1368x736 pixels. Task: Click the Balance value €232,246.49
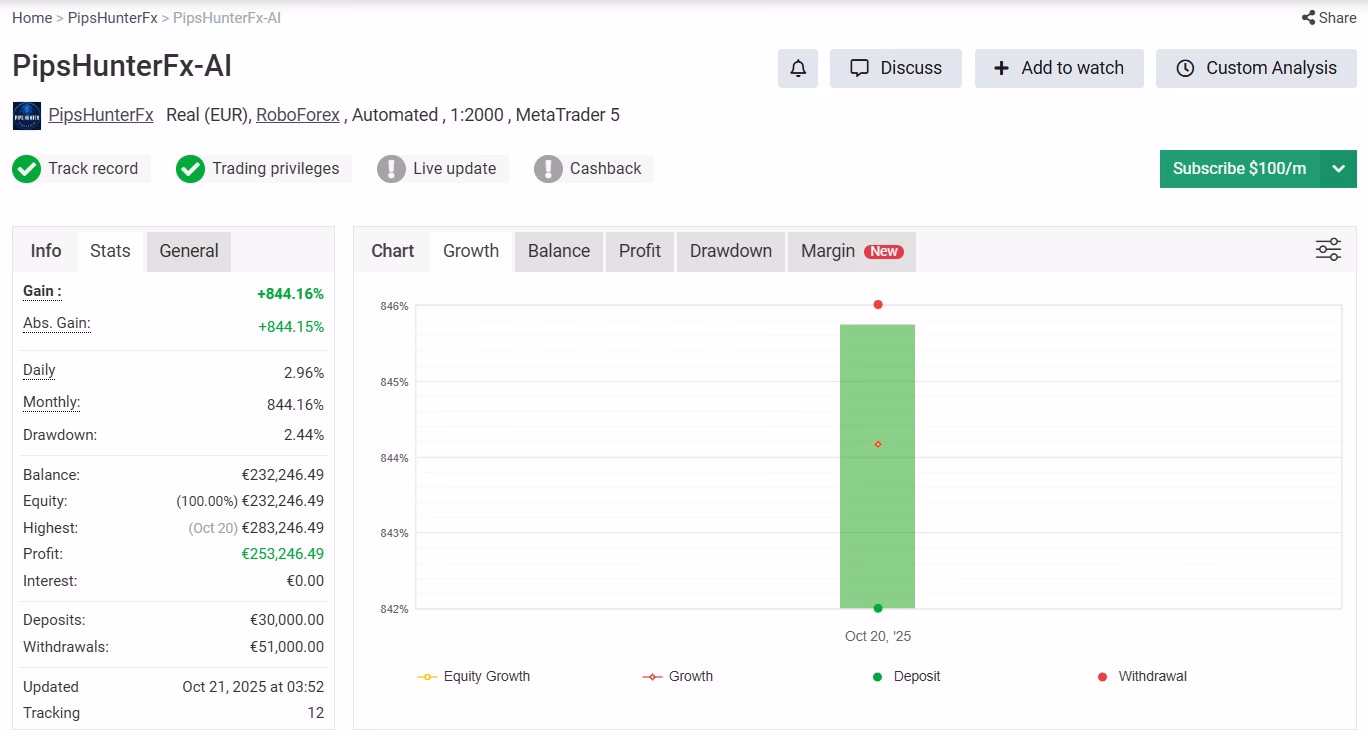[x=283, y=475]
